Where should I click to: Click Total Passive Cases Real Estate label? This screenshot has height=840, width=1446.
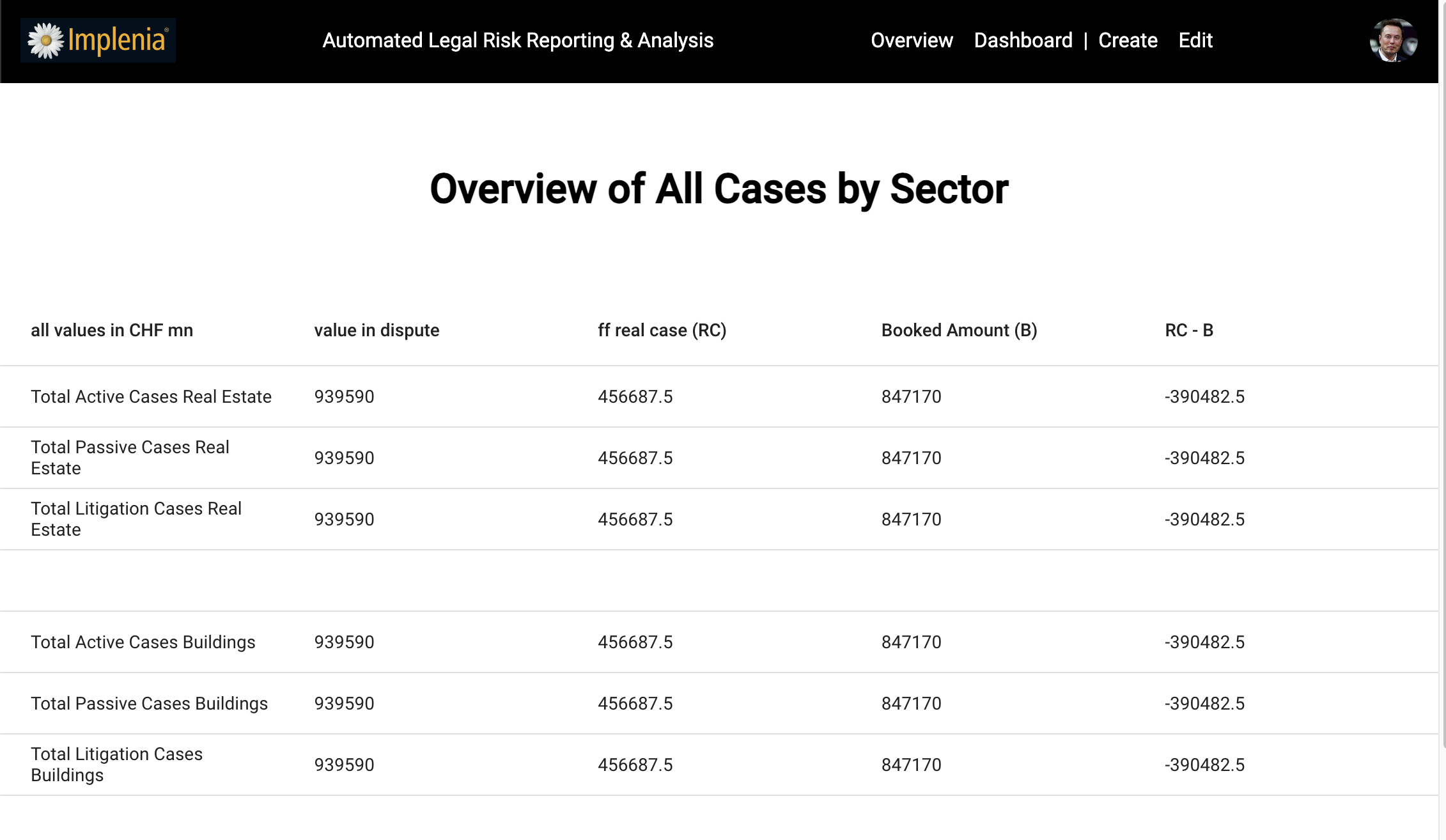(130, 458)
